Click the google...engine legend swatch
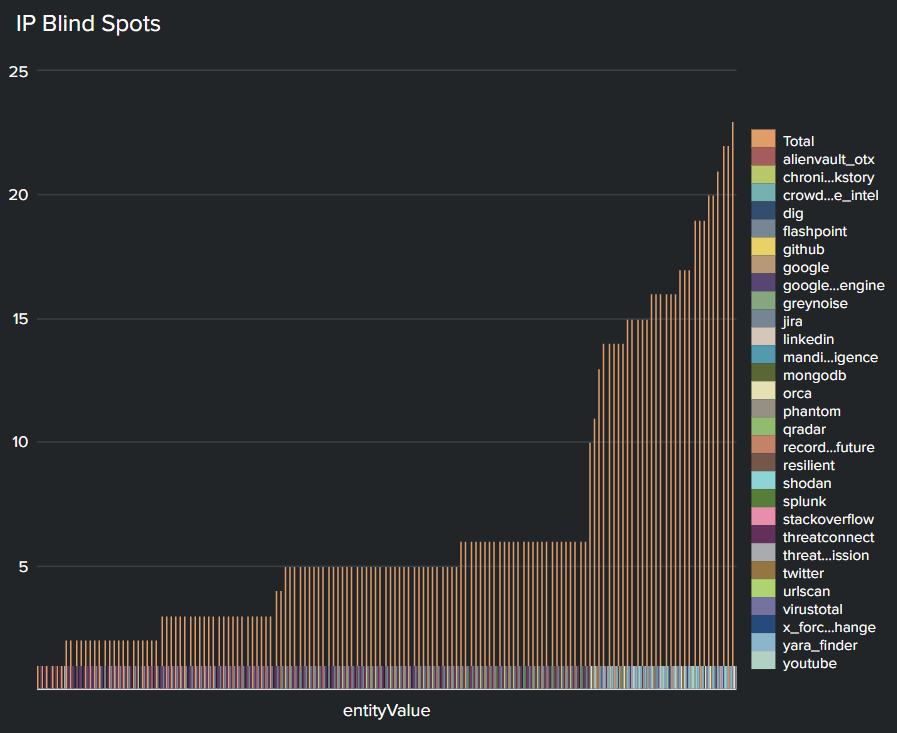Screen dimensions: 897x733 pyautogui.click(x=763, y=283)
